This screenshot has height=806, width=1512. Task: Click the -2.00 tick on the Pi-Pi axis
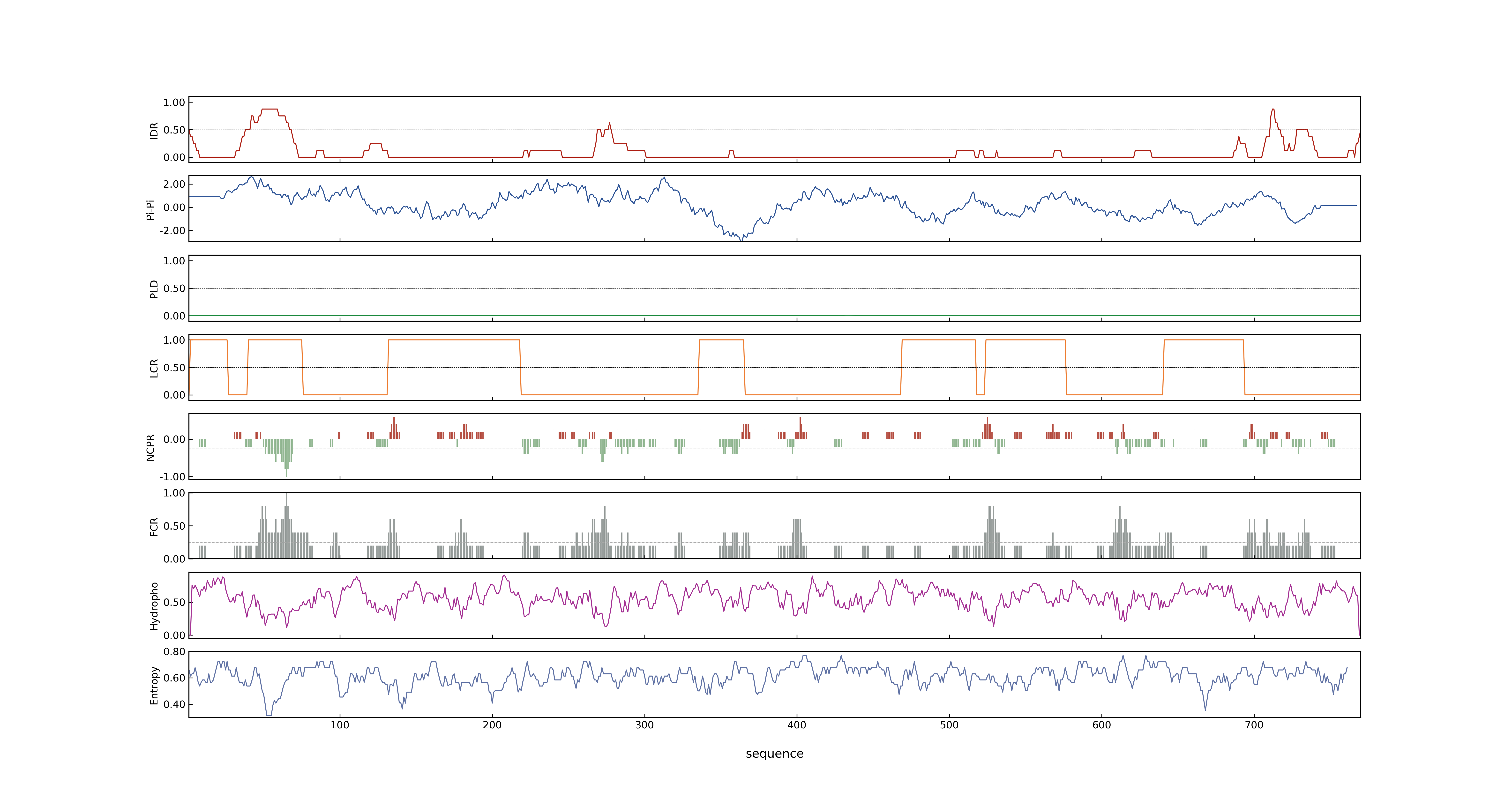[172, 230]
